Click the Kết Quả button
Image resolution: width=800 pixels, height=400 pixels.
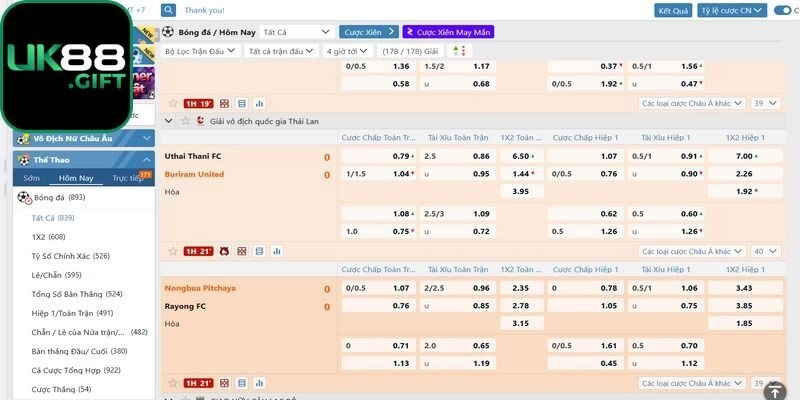pyautogui.click(x=673, y=10)
